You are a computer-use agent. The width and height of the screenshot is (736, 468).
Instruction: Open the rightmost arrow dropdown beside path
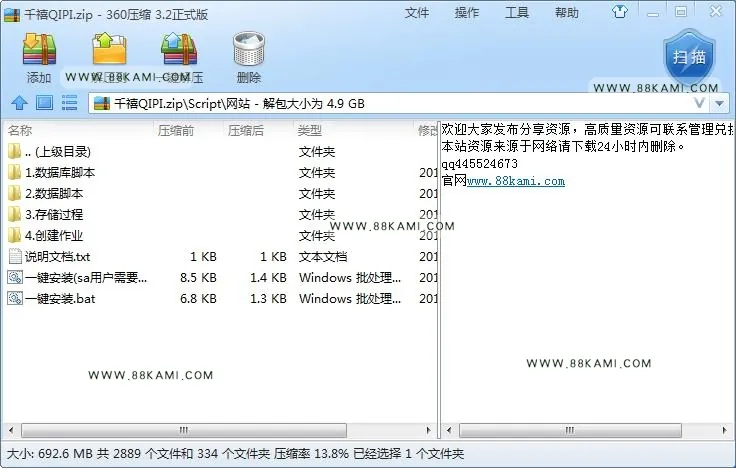[720, 103]
